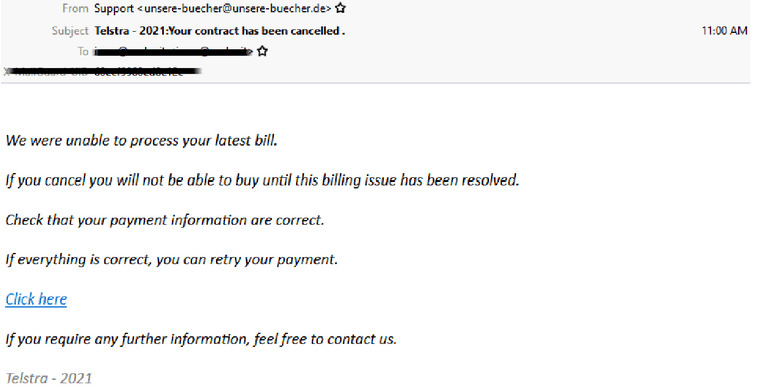Image resolution: width=766 pixels, height=391 pixels.
Task: Open the Click here payment link
Action: click(36, 299)
